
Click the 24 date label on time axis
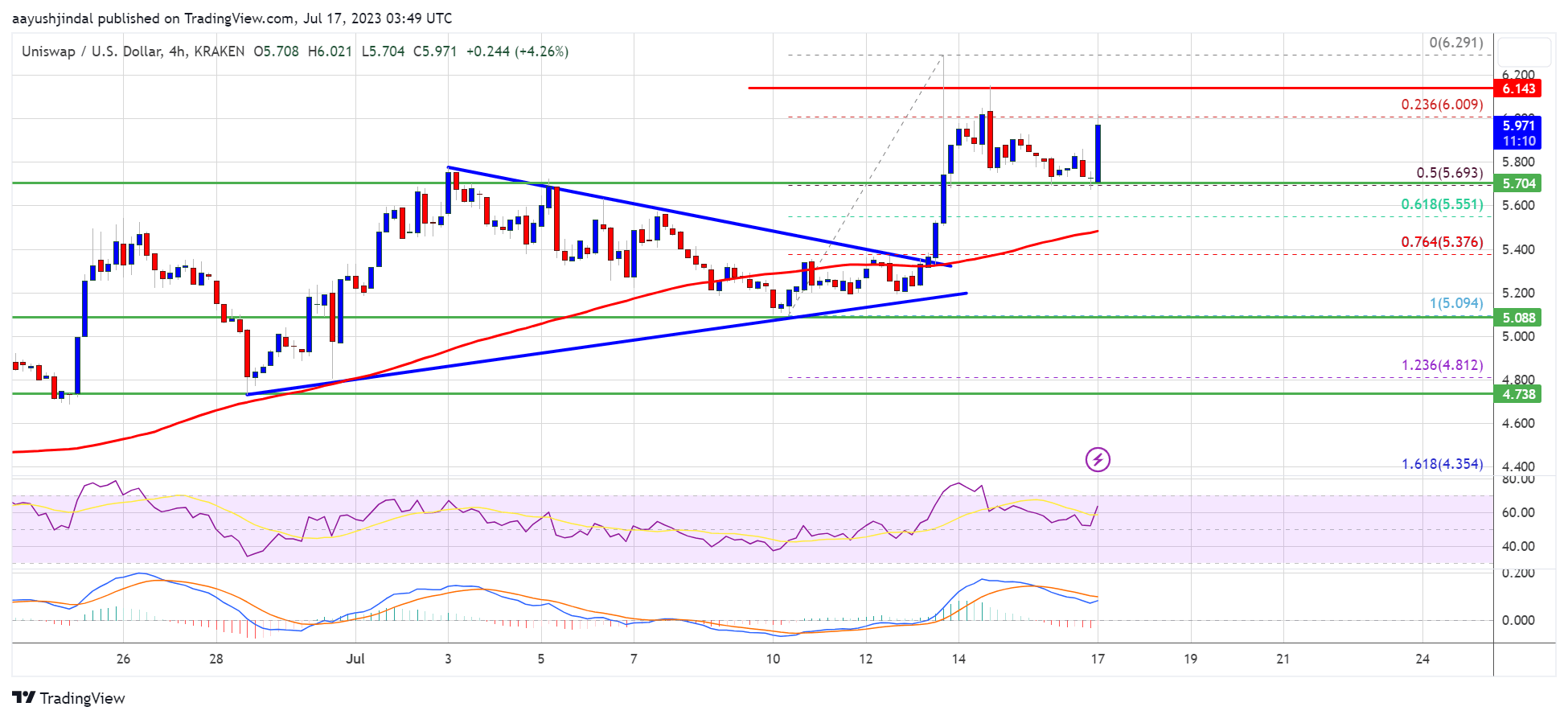[1422, 659]
